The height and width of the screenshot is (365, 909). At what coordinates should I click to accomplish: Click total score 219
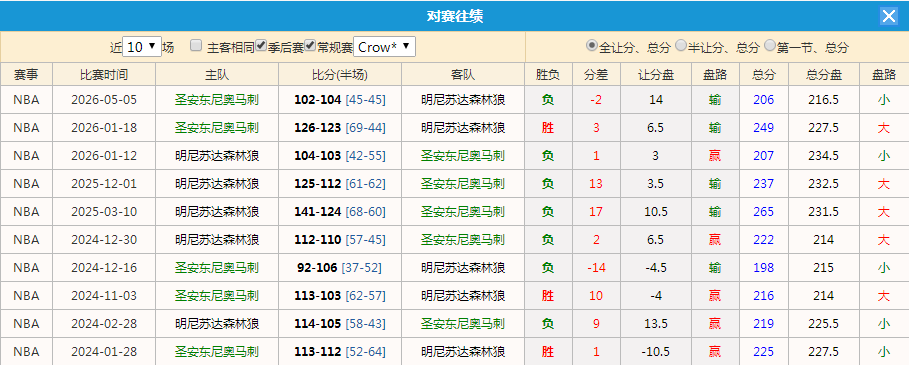[763, 323]
